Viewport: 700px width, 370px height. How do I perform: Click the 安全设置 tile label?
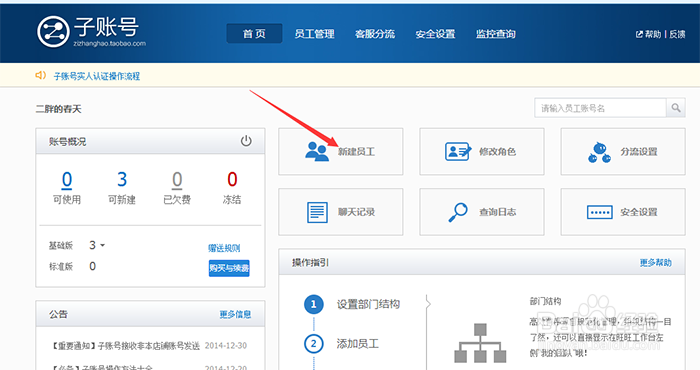pos(639,212)
